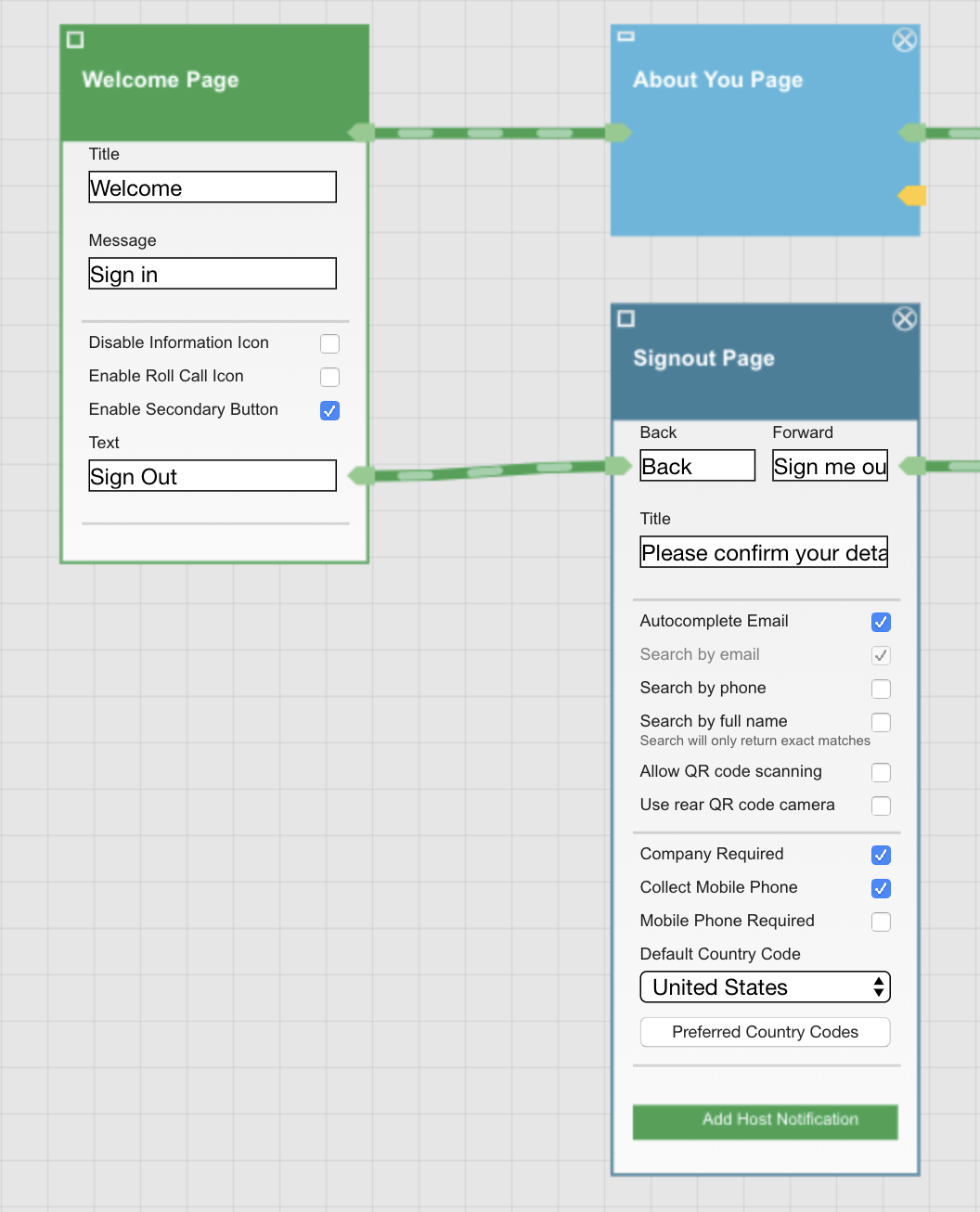The width and height of the screenshot is (980, 1212).
Task: Click the Forward button text field
Action: 830,466
